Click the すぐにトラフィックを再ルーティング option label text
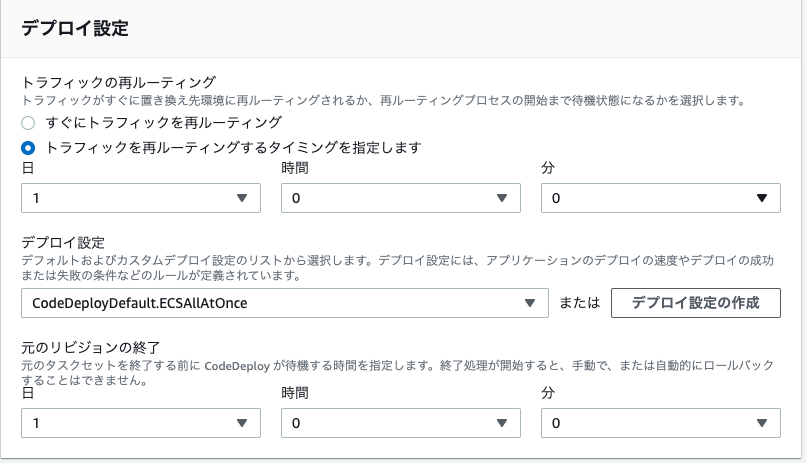The width and height of the screenshot is (806, 463). 163,123
